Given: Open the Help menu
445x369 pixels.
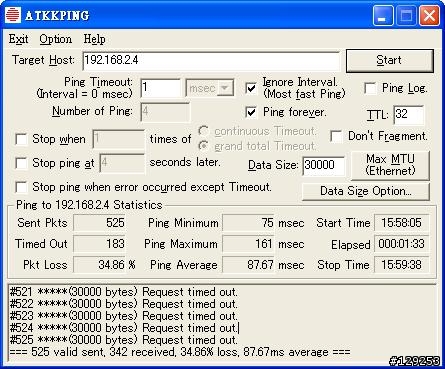Looking at the screenshot, I should 94,39.
